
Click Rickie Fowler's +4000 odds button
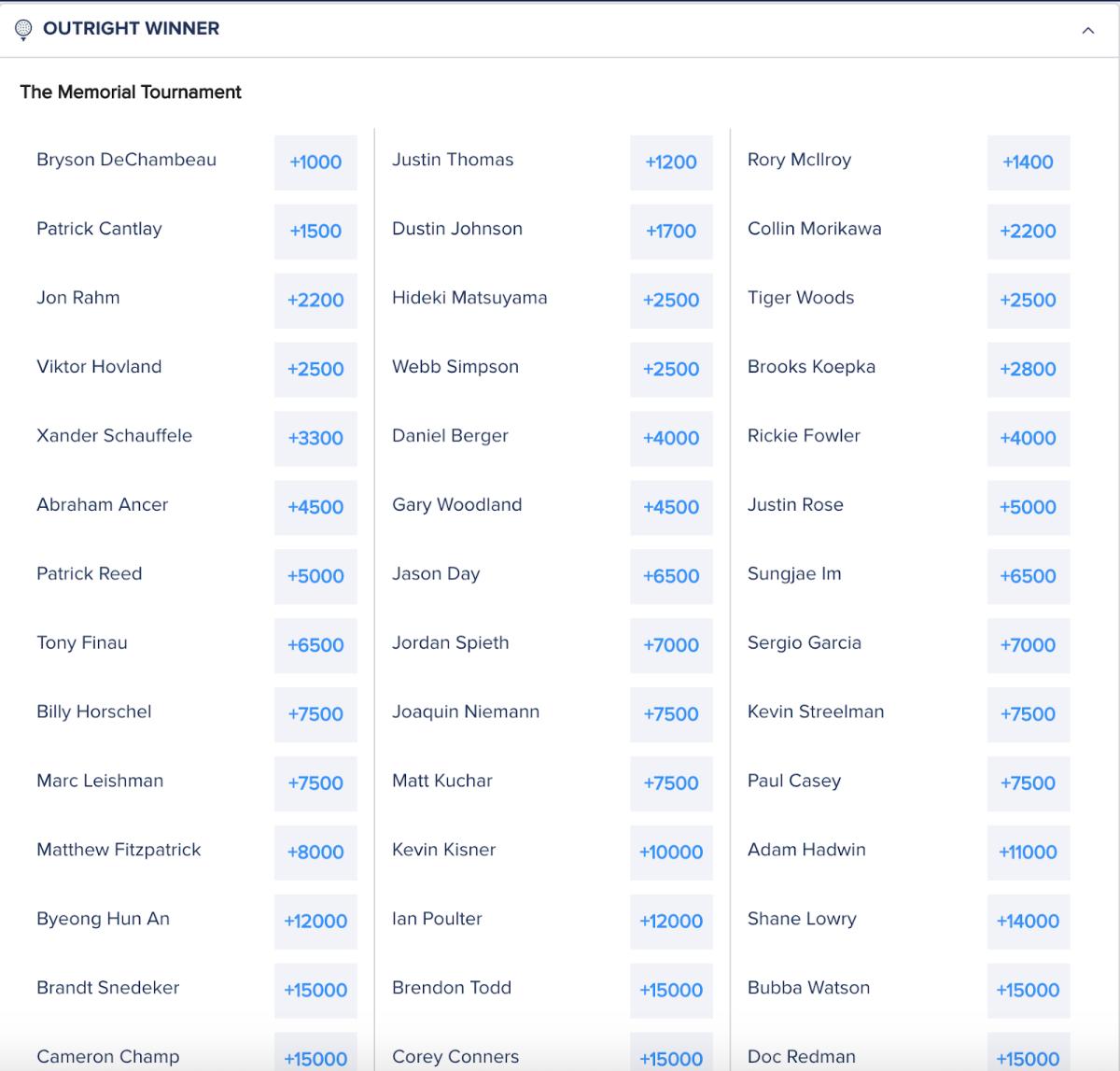click(x=1029, y=439)
